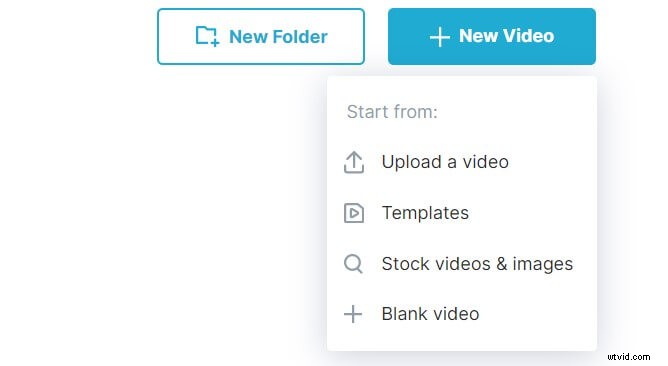668x366 pixels.
Task: Click the upload arrow icon
Action: [x=354, y=162]
